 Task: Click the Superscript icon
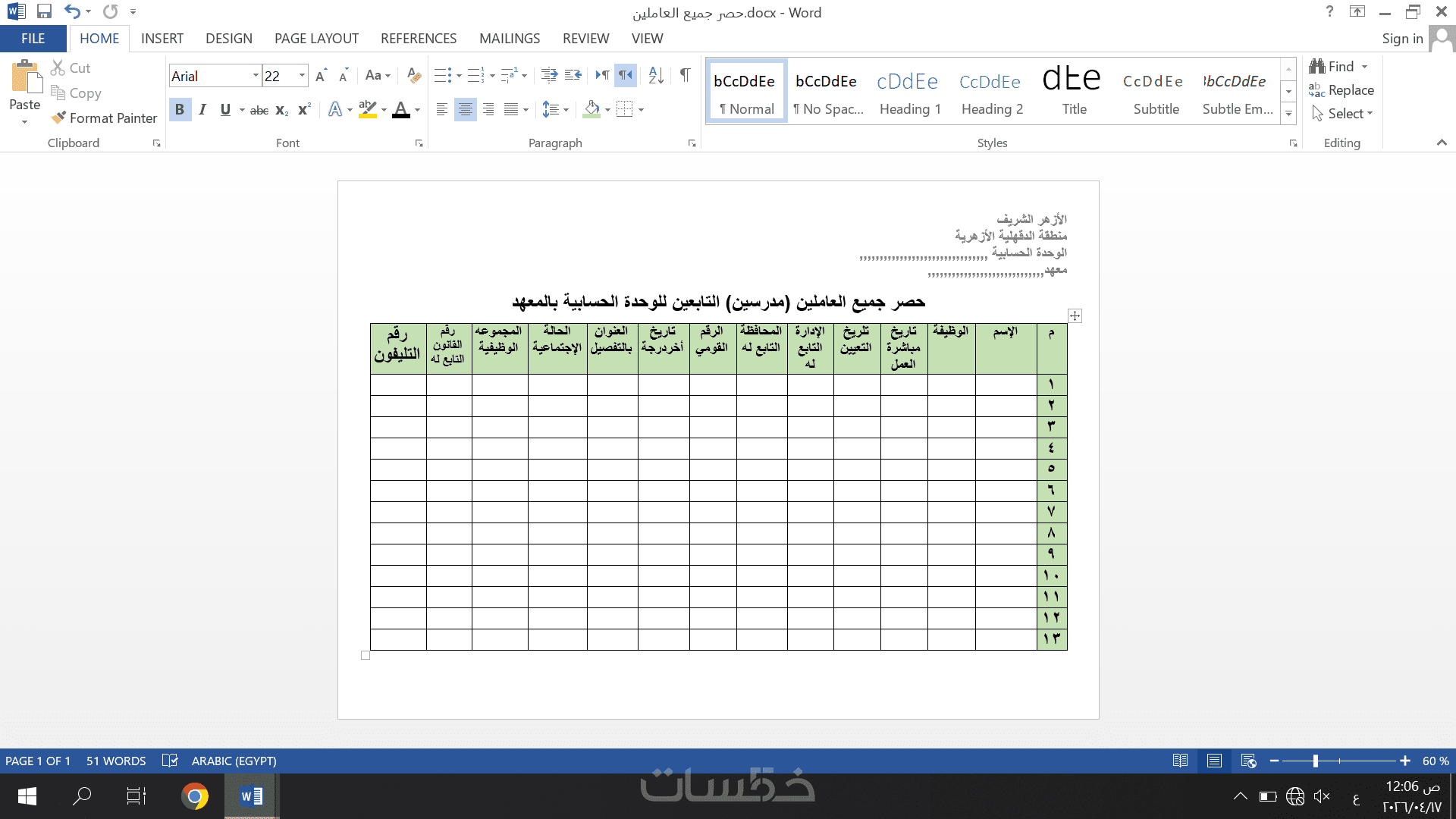click(304, 110)
